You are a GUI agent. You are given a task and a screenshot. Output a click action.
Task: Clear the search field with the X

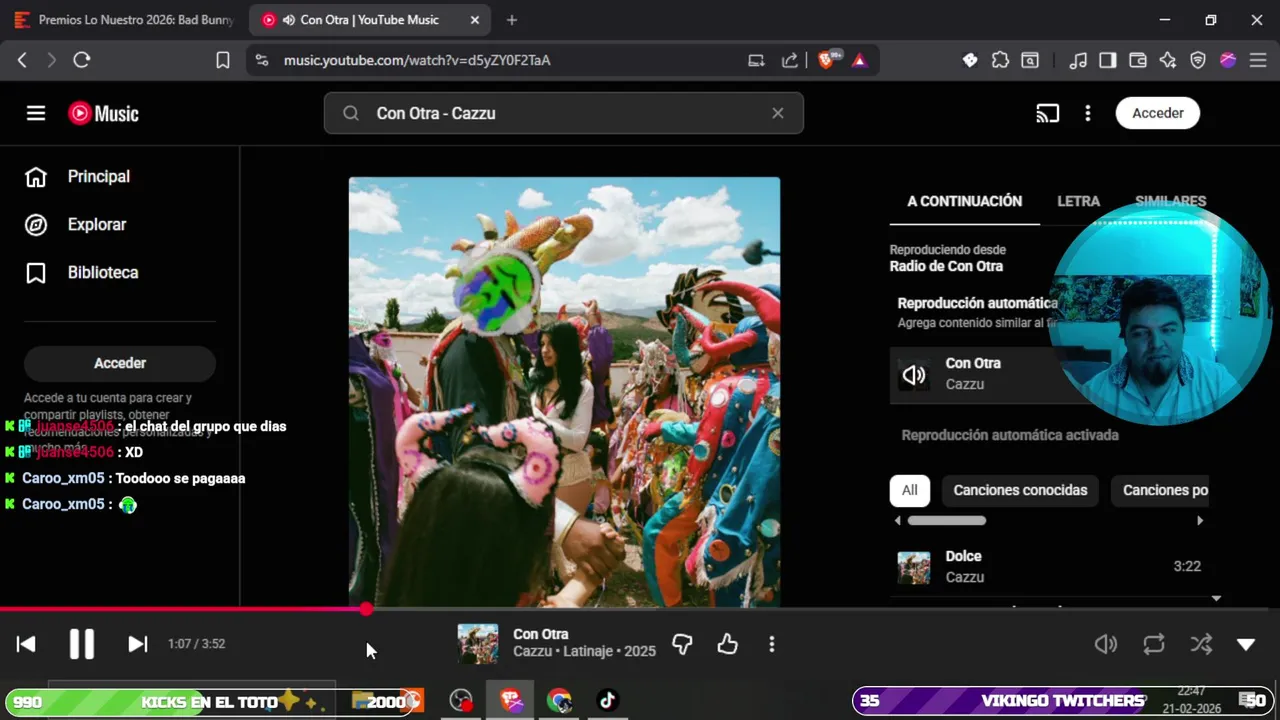point(778,113)
